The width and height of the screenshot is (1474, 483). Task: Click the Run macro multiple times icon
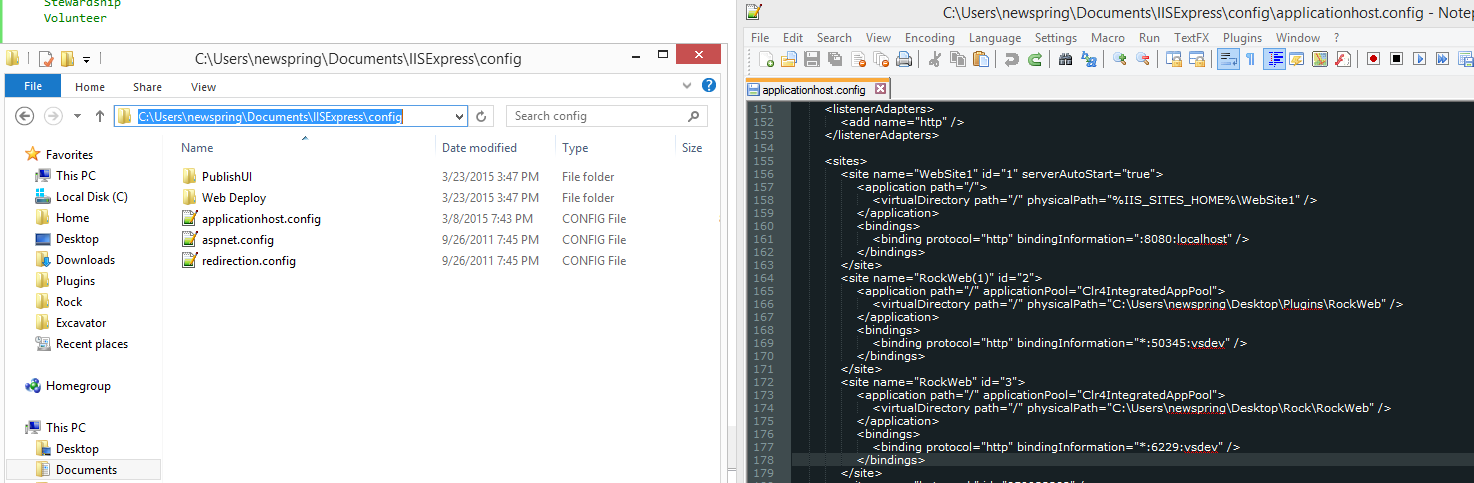(x=1443, y=59)
